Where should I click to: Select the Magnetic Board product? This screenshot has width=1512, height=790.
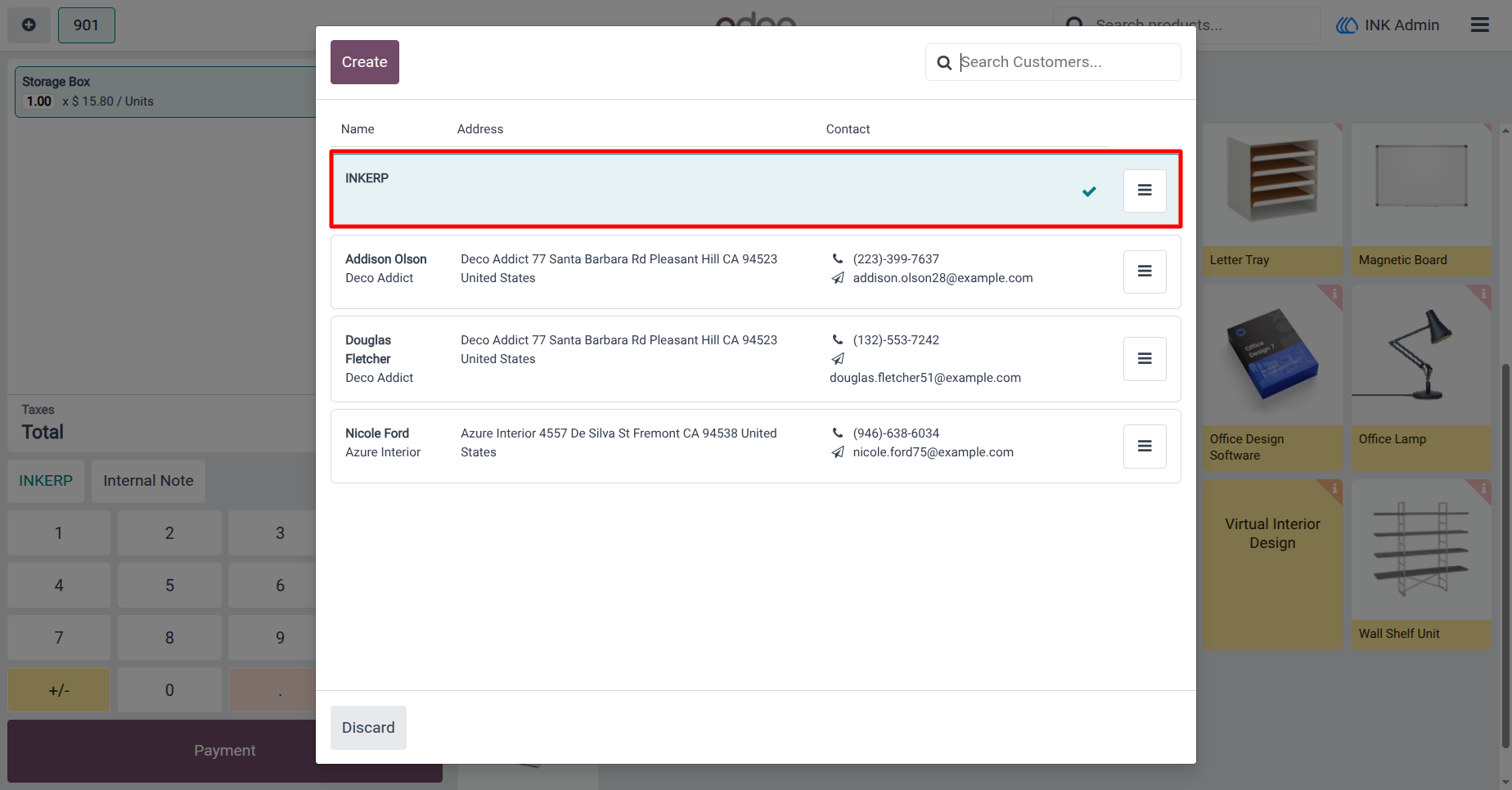(1421, 200)
